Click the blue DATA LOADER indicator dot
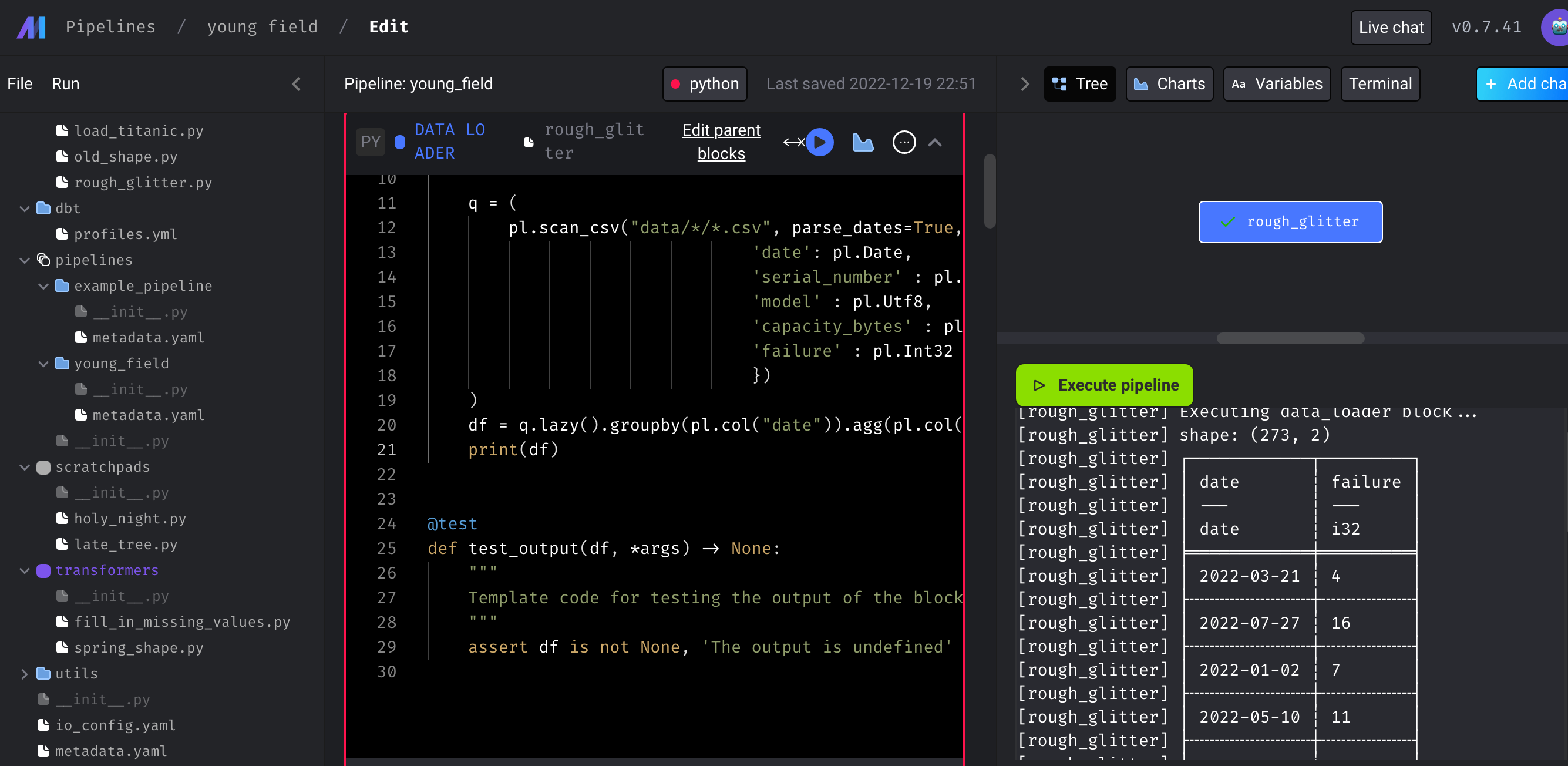The height and width of the screenshot is (766, 1568). click(x=400, y=142)
